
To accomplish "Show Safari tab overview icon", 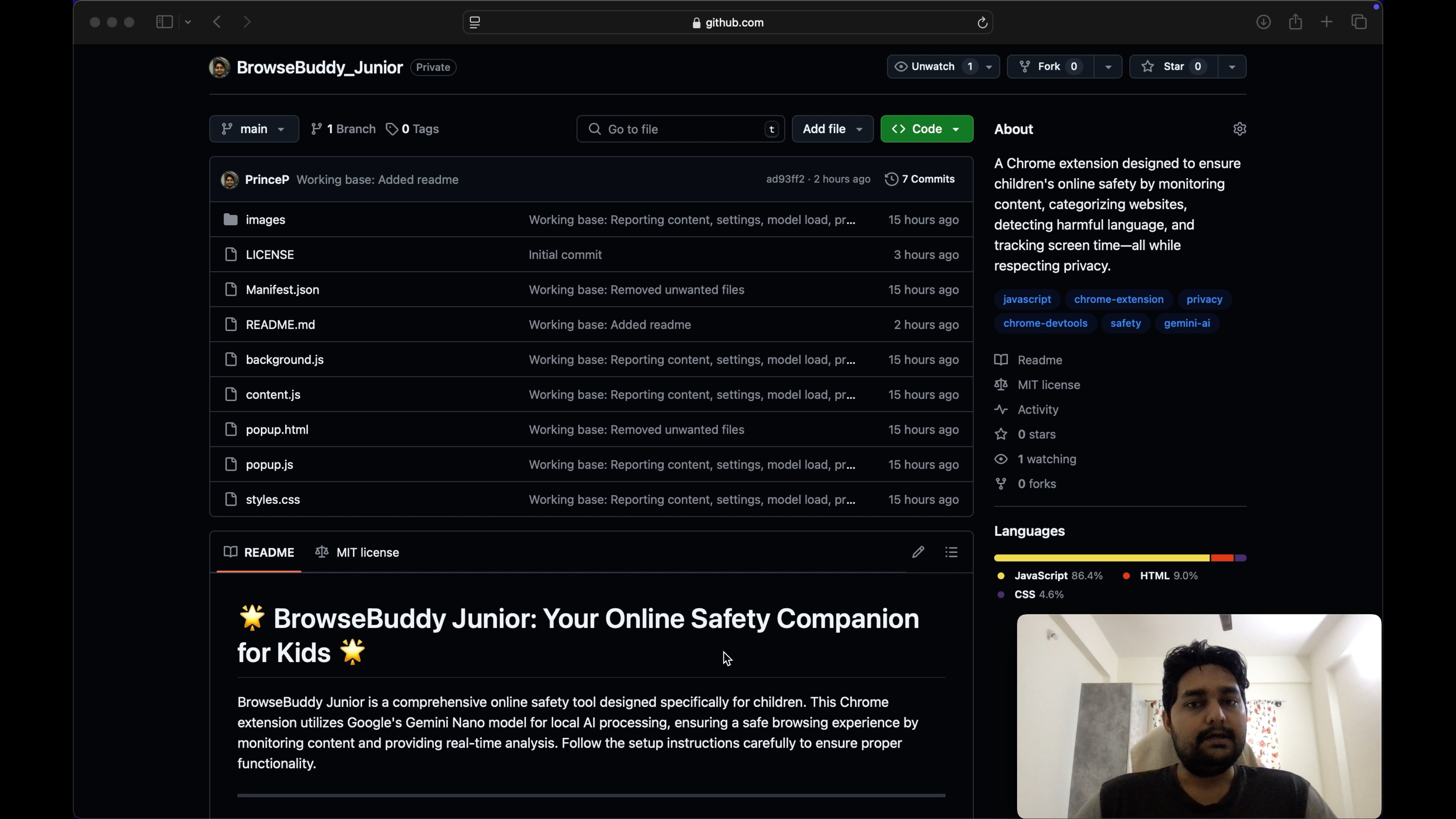I will (x=1359, y=22).
